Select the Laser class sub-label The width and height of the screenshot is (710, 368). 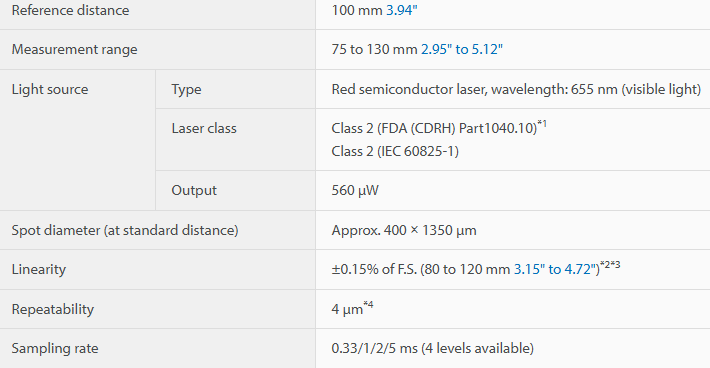tap(204, 129)
